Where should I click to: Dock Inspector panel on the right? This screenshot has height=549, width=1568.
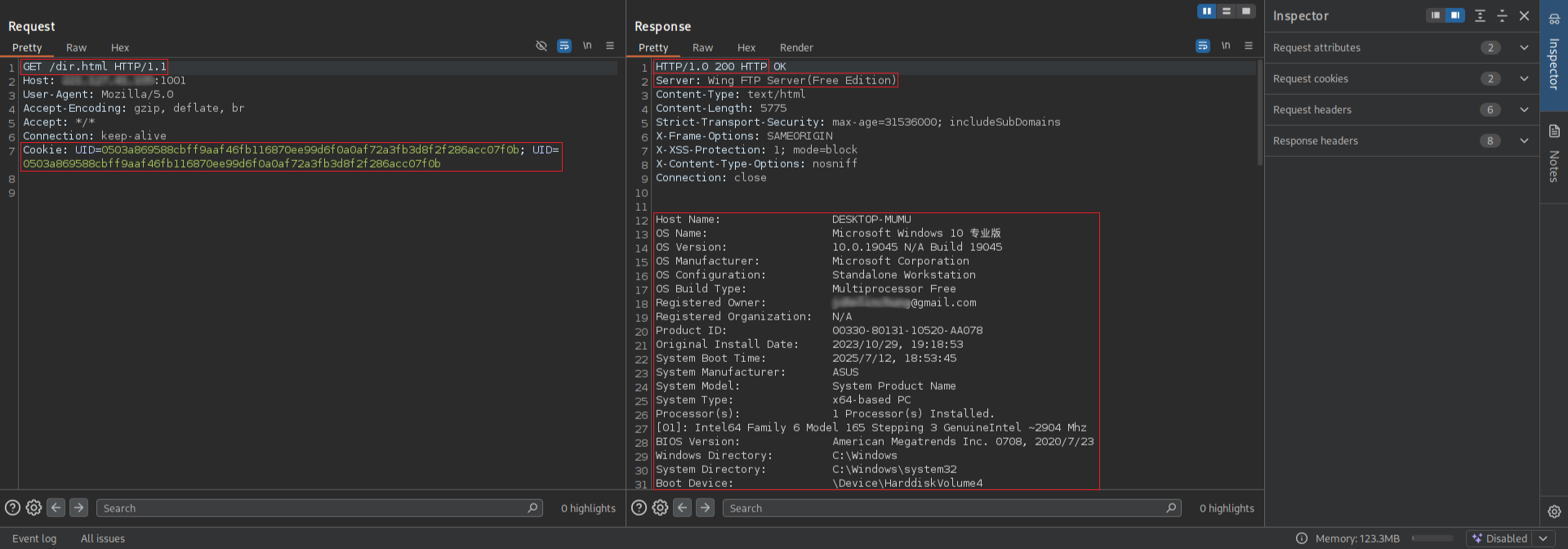1455,16
